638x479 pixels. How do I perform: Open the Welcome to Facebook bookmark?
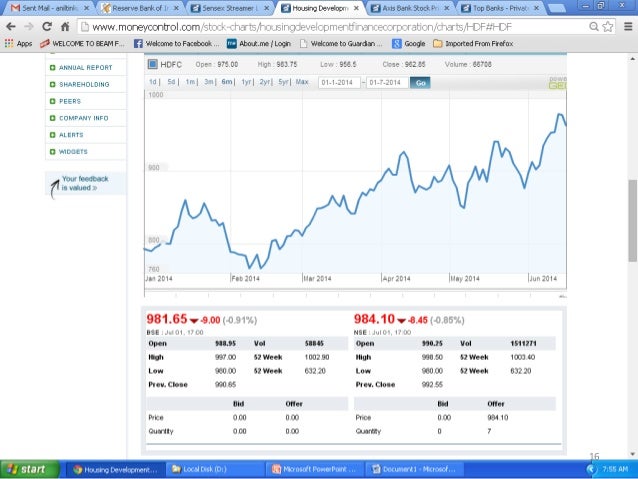point(177,44)
